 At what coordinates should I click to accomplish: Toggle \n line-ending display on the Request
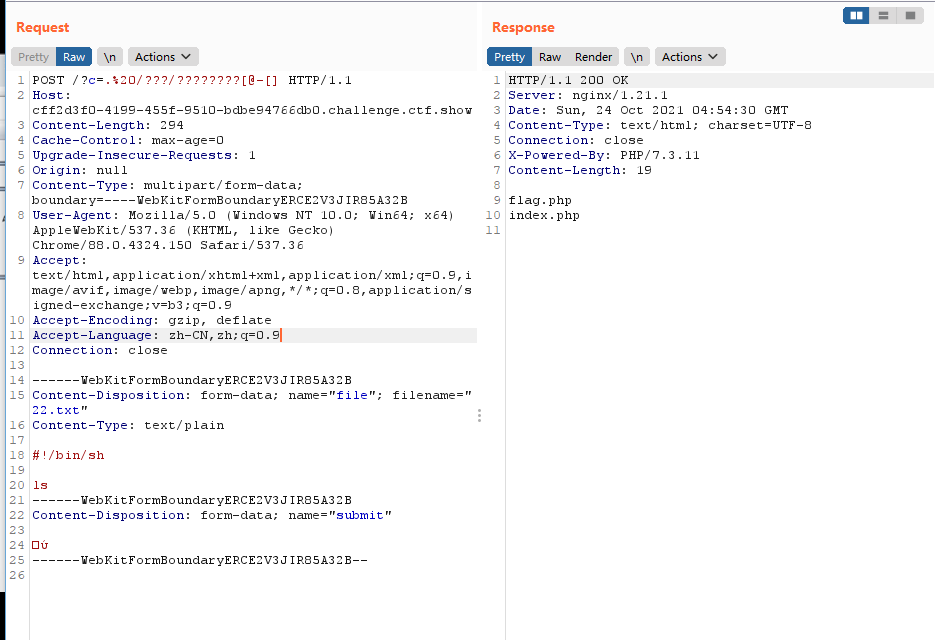pyautogui.click(x=109, y=56)
